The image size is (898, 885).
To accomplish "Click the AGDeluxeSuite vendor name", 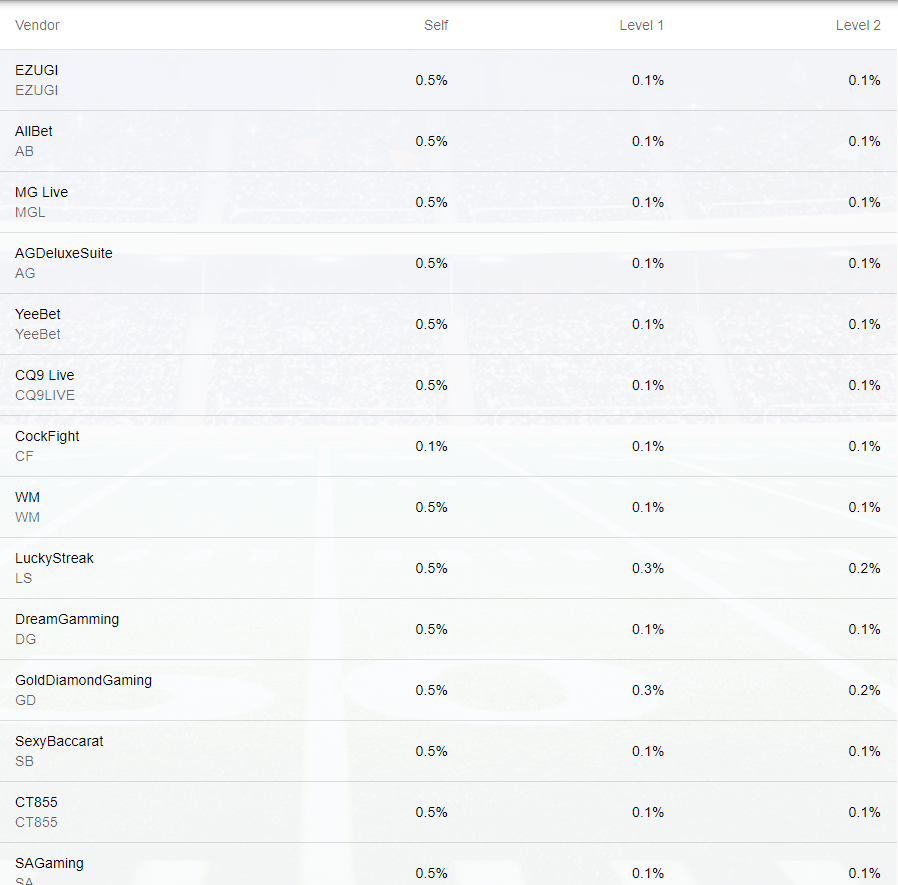I will click(x=64, y=253).
